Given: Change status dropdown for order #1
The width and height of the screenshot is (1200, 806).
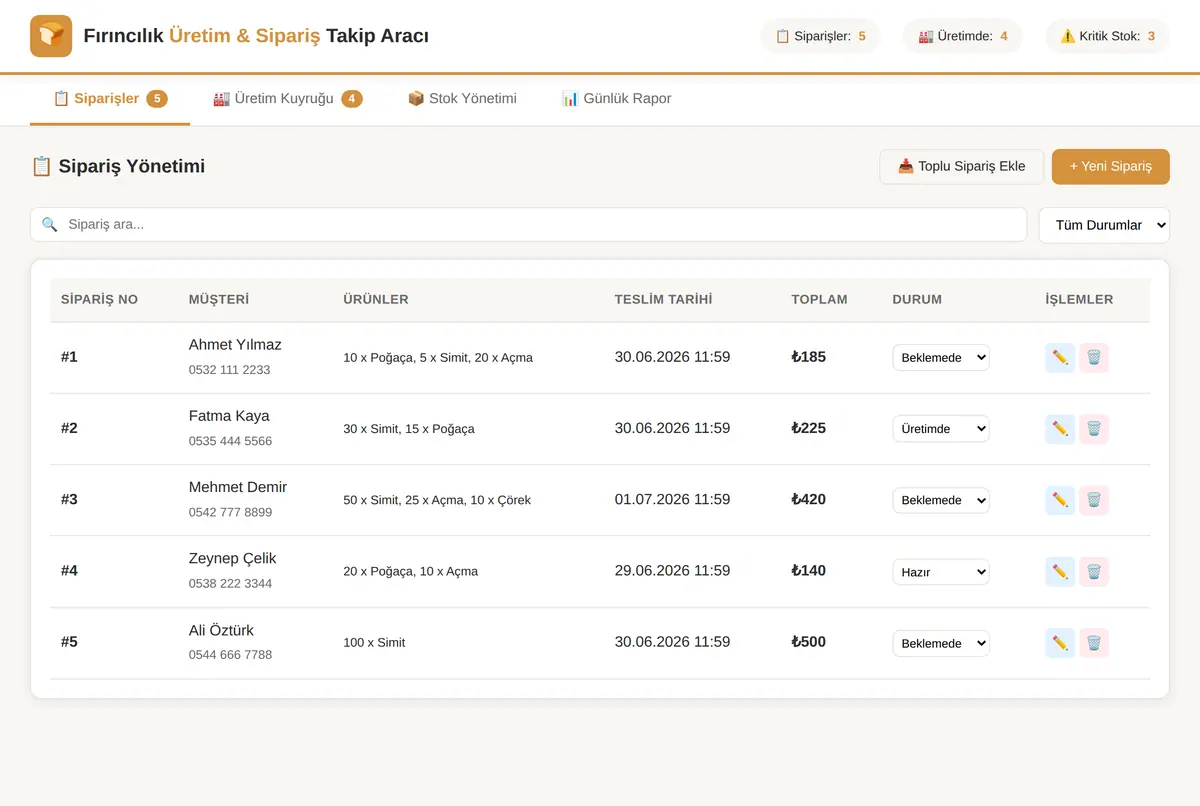Looking at the screenshot, I should pos(941,357).
